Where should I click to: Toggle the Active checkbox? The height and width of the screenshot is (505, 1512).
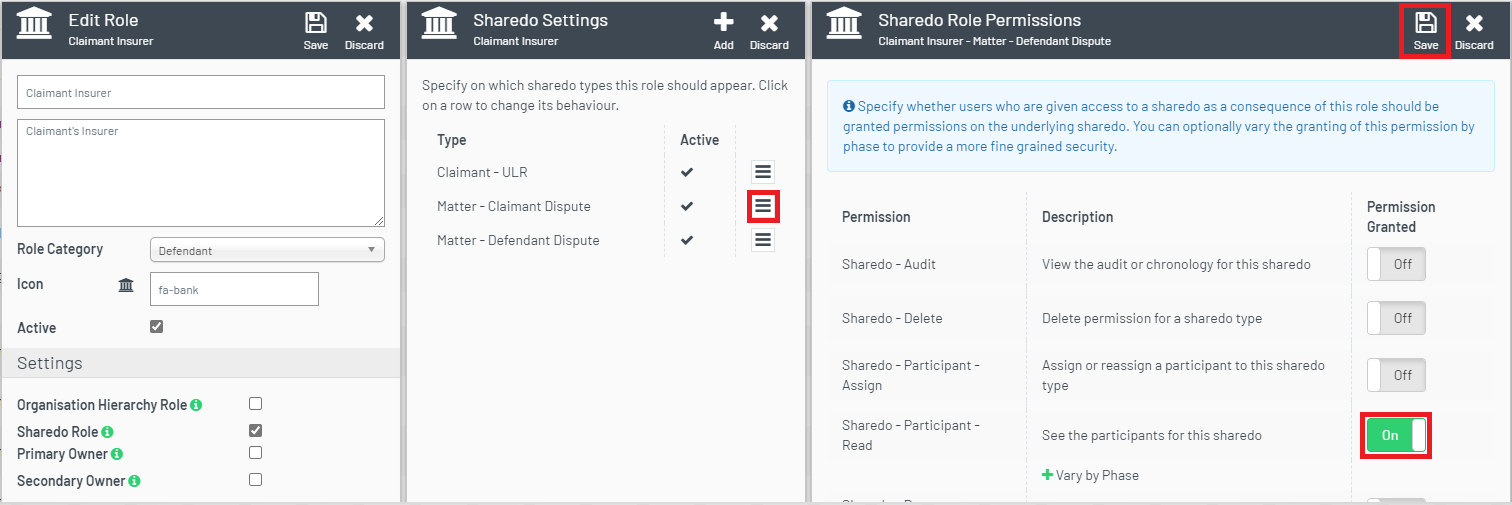[x=156, y=327]
